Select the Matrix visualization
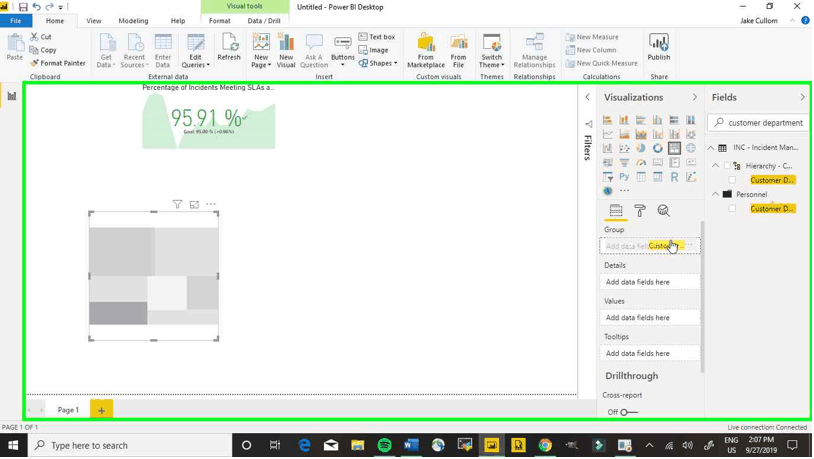The image size is (814, 459). pos(657,177)
